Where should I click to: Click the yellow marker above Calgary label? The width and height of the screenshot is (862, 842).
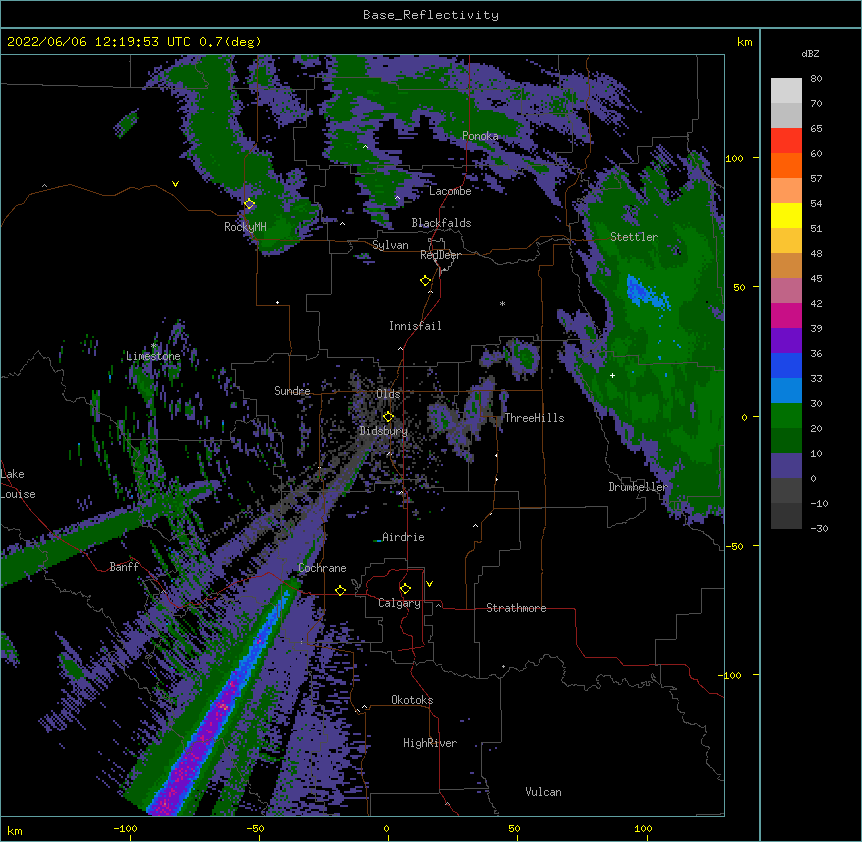pyautogui.click(x=405, y=589)
